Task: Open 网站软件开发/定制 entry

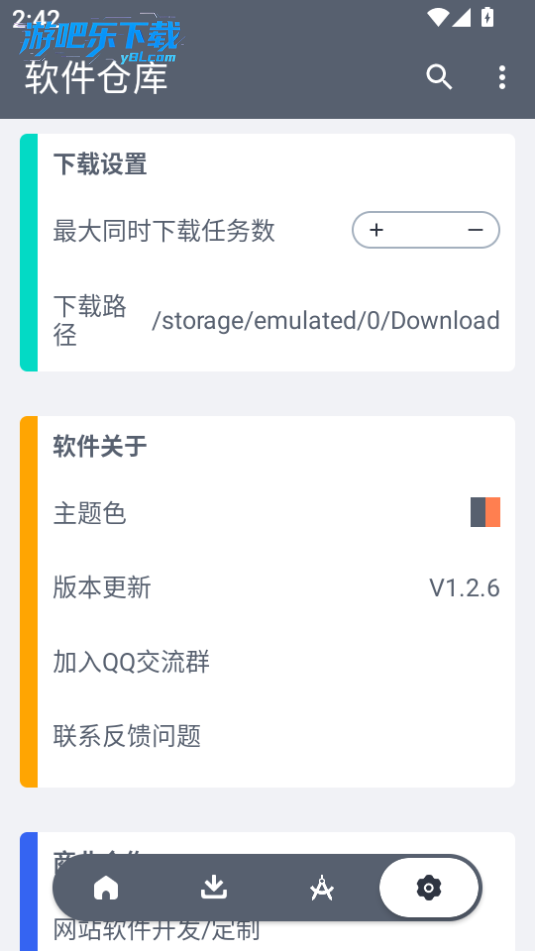Action: pyautogui.click(x=156, y=930)
